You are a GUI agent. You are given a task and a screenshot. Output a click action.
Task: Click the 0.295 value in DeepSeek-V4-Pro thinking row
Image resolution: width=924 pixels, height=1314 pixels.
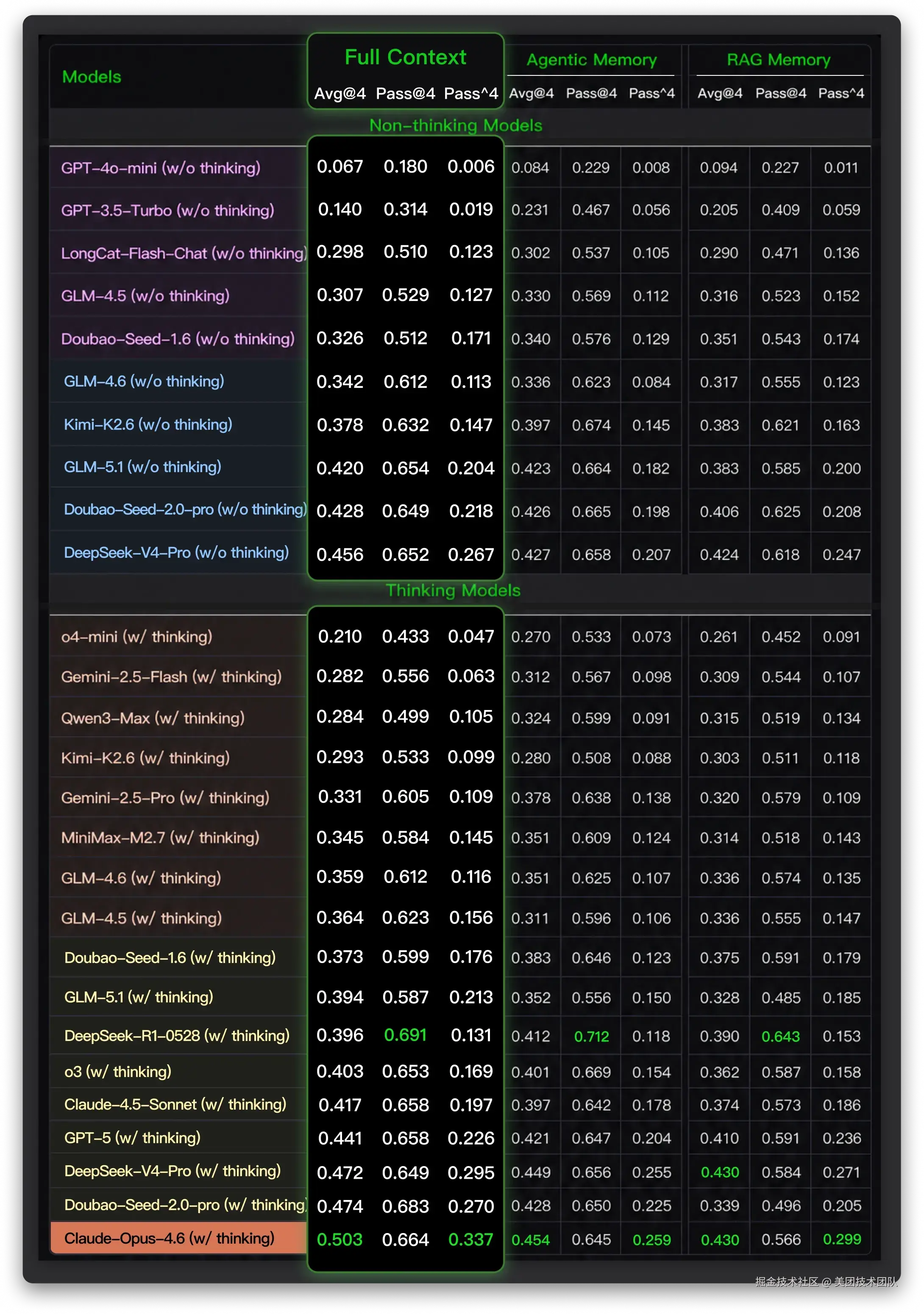pos(471,1172)
